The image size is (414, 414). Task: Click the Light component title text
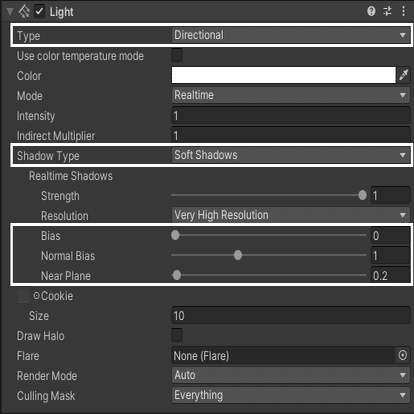coord(61,12)
